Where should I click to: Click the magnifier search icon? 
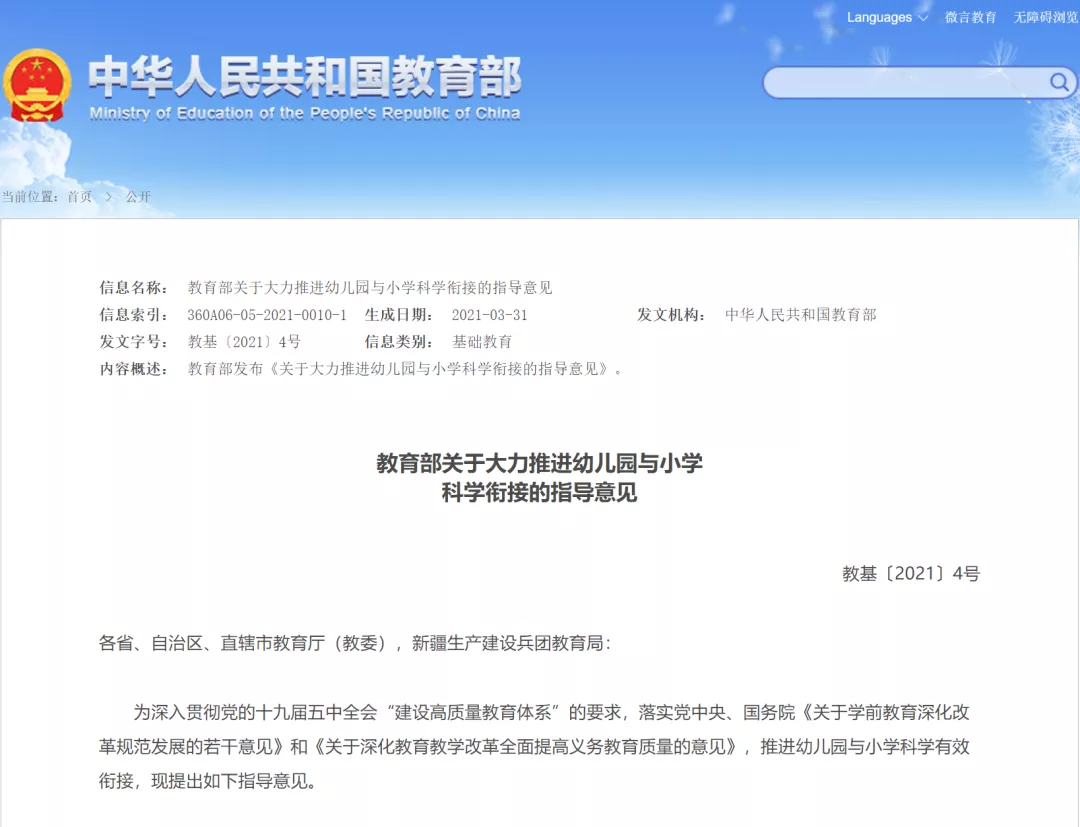pos(1058,82)
